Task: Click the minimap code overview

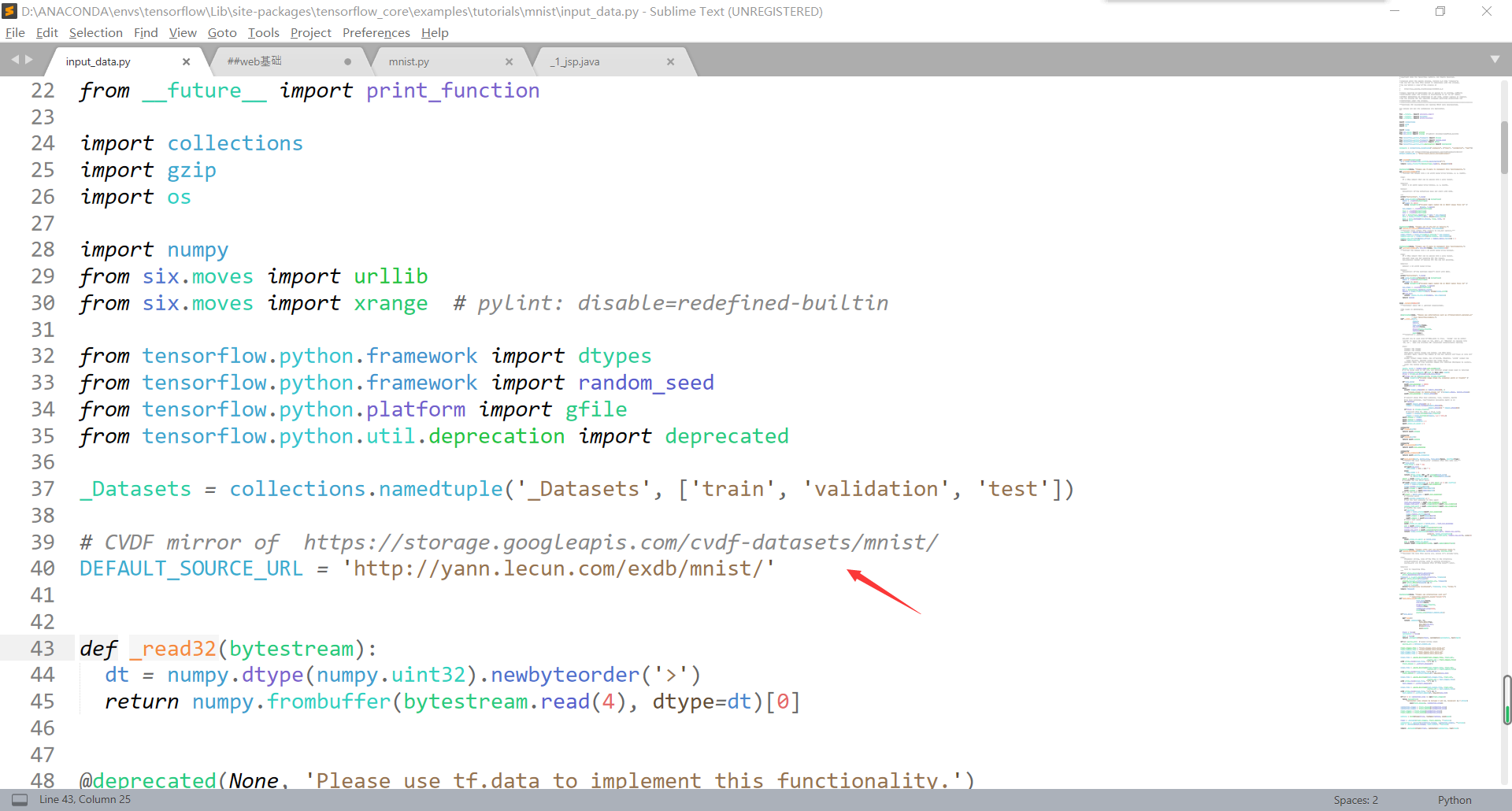Action: point(1436,403)
